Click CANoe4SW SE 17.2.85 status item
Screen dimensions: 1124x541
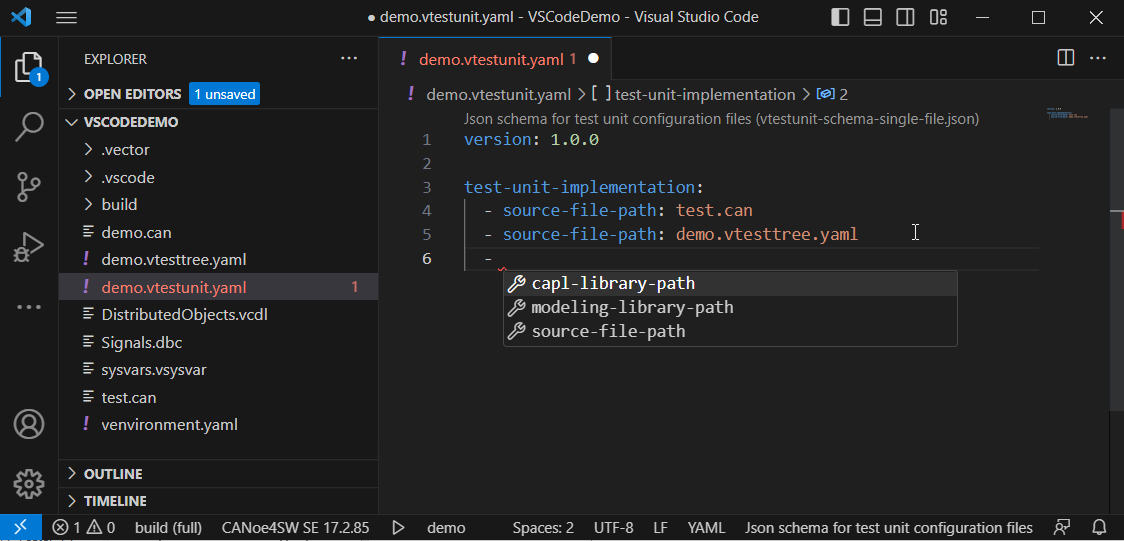[x=295, y=527]
